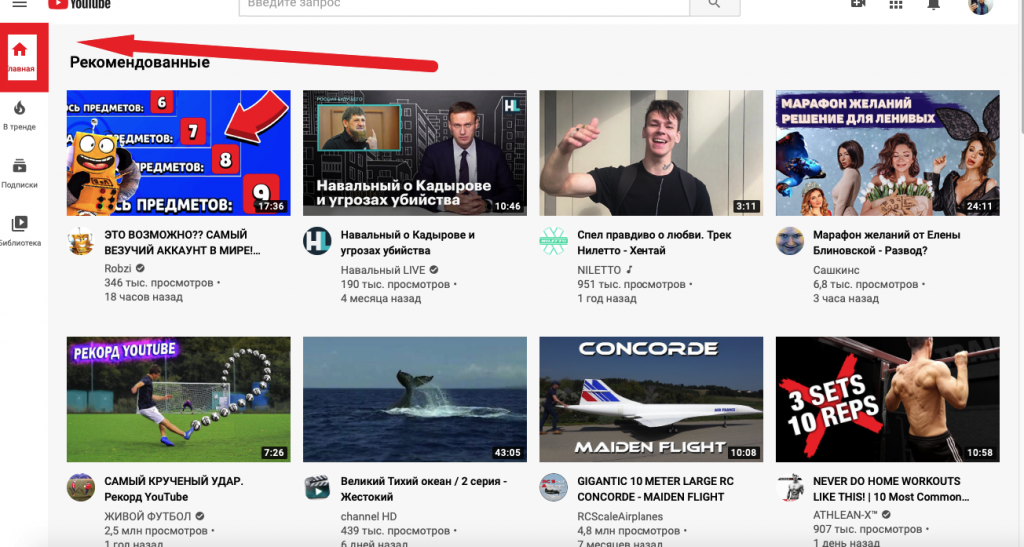Open title Навальный о Кадырове и угрозах убийства
Screen dimensions: 1024x547
408,242
